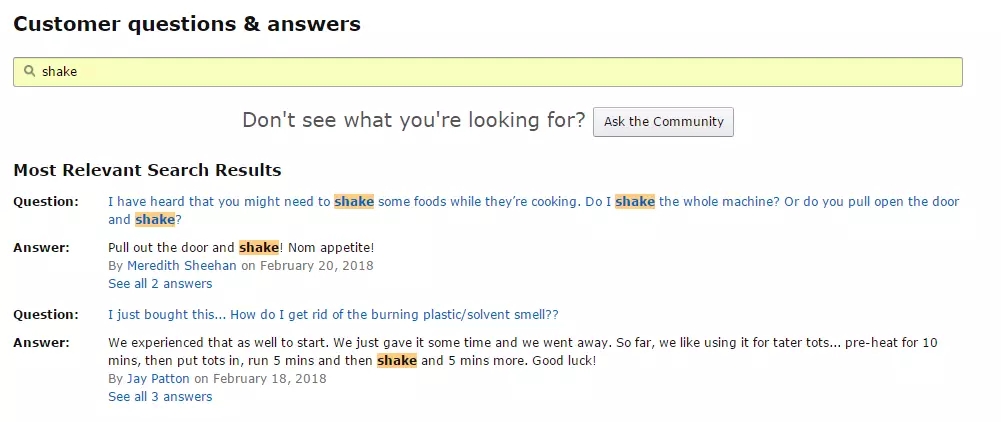This screenshot has height=422, width=1001.
Task: Click the tater tots answer text
Action: [x=522, y=351]
